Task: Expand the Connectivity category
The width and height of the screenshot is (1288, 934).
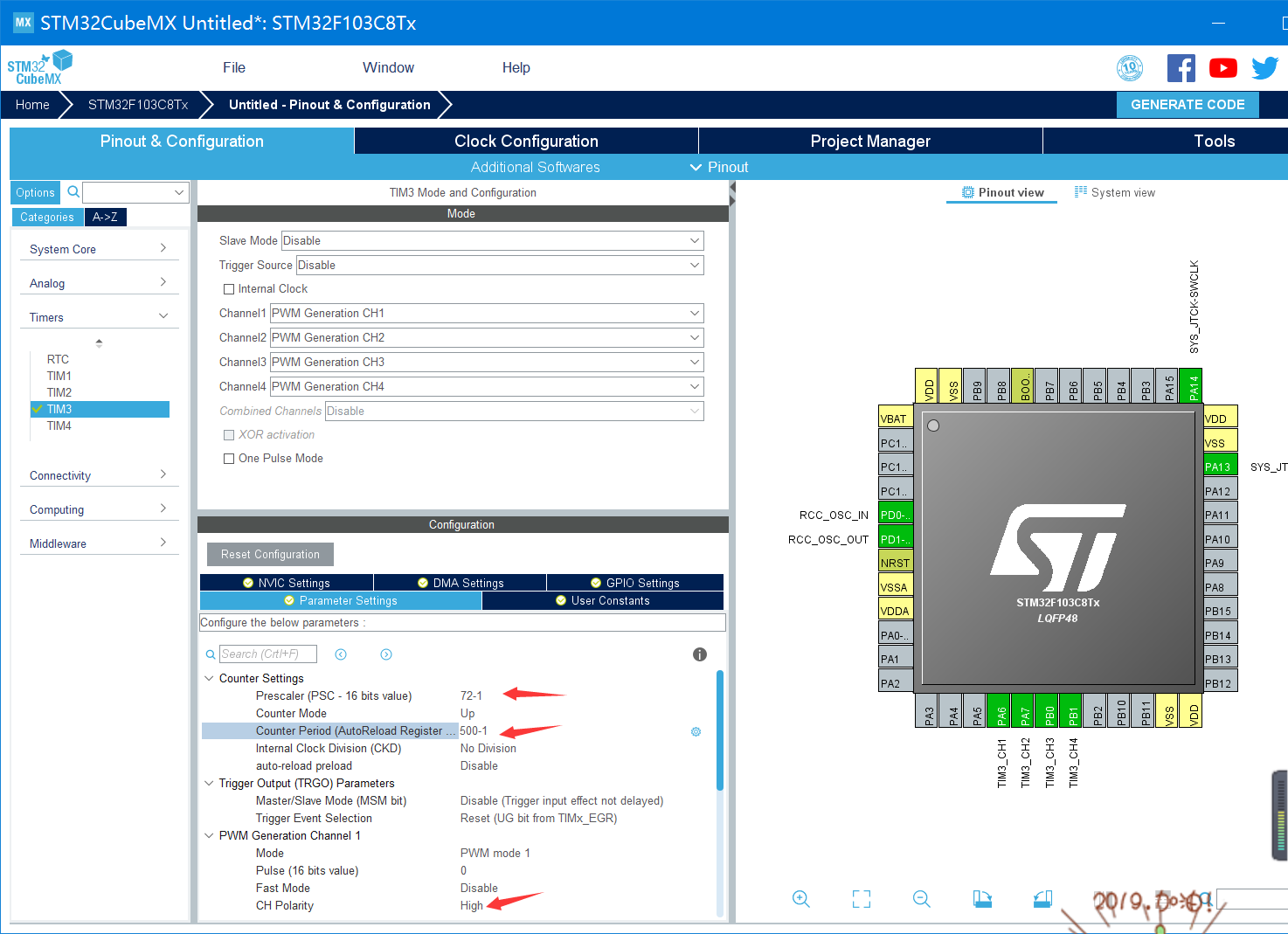Action: [x=98, y=475]
